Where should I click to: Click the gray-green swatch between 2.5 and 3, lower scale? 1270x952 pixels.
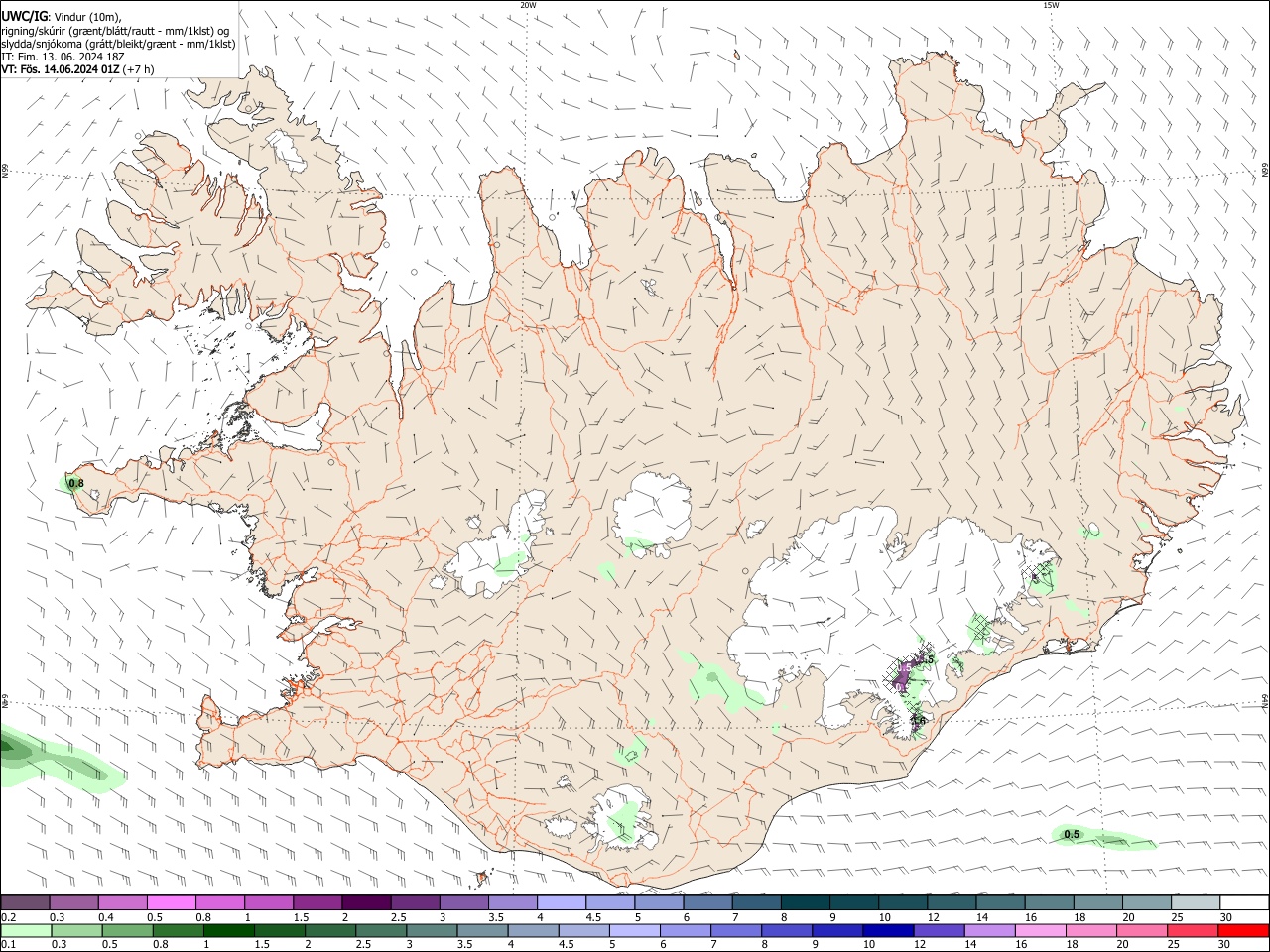(x=382, y=930)
